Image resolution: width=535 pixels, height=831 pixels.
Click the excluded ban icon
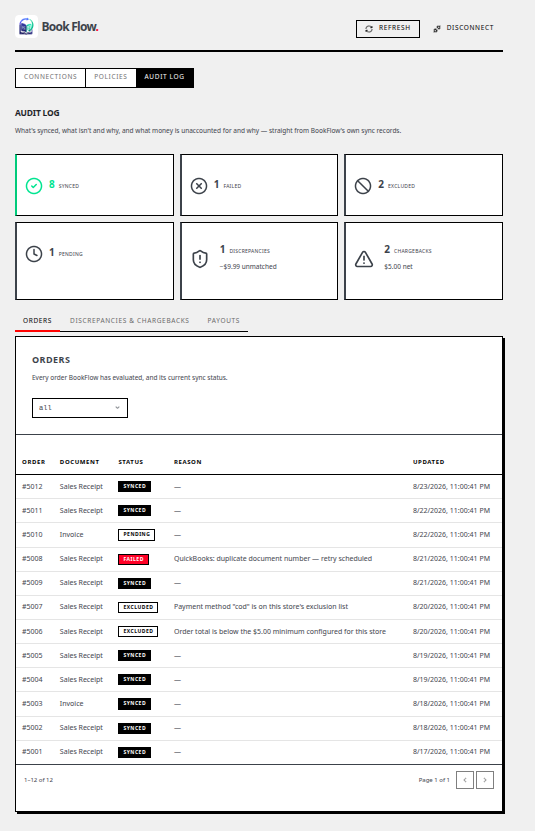click(363, 186)
